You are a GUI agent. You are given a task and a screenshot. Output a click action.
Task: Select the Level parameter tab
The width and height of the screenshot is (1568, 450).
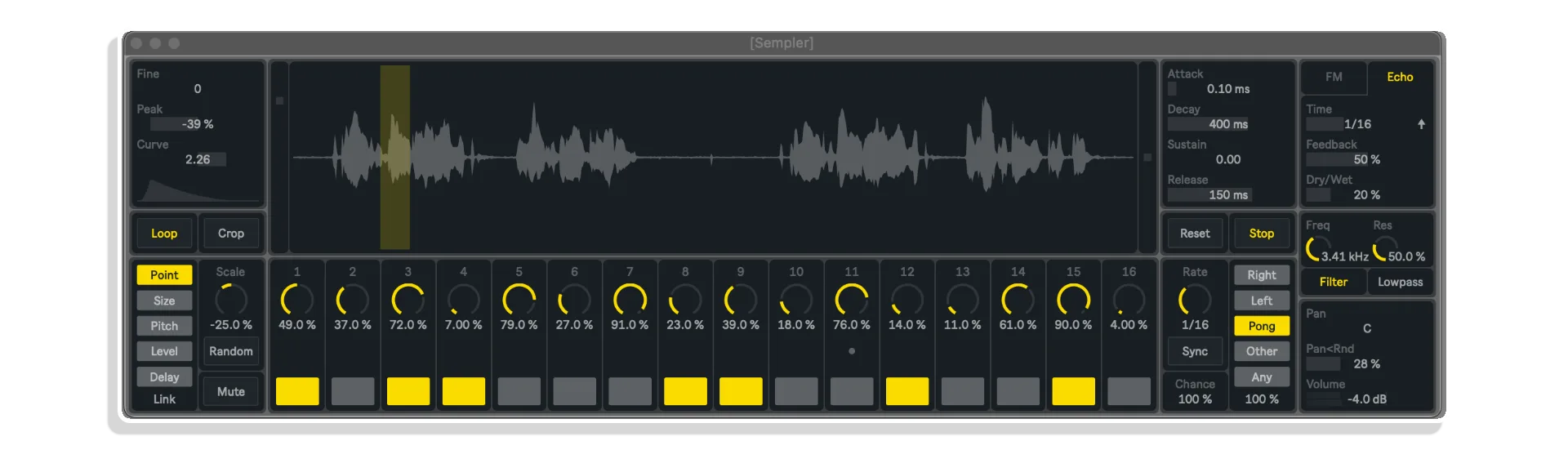[x=164, y=351]
